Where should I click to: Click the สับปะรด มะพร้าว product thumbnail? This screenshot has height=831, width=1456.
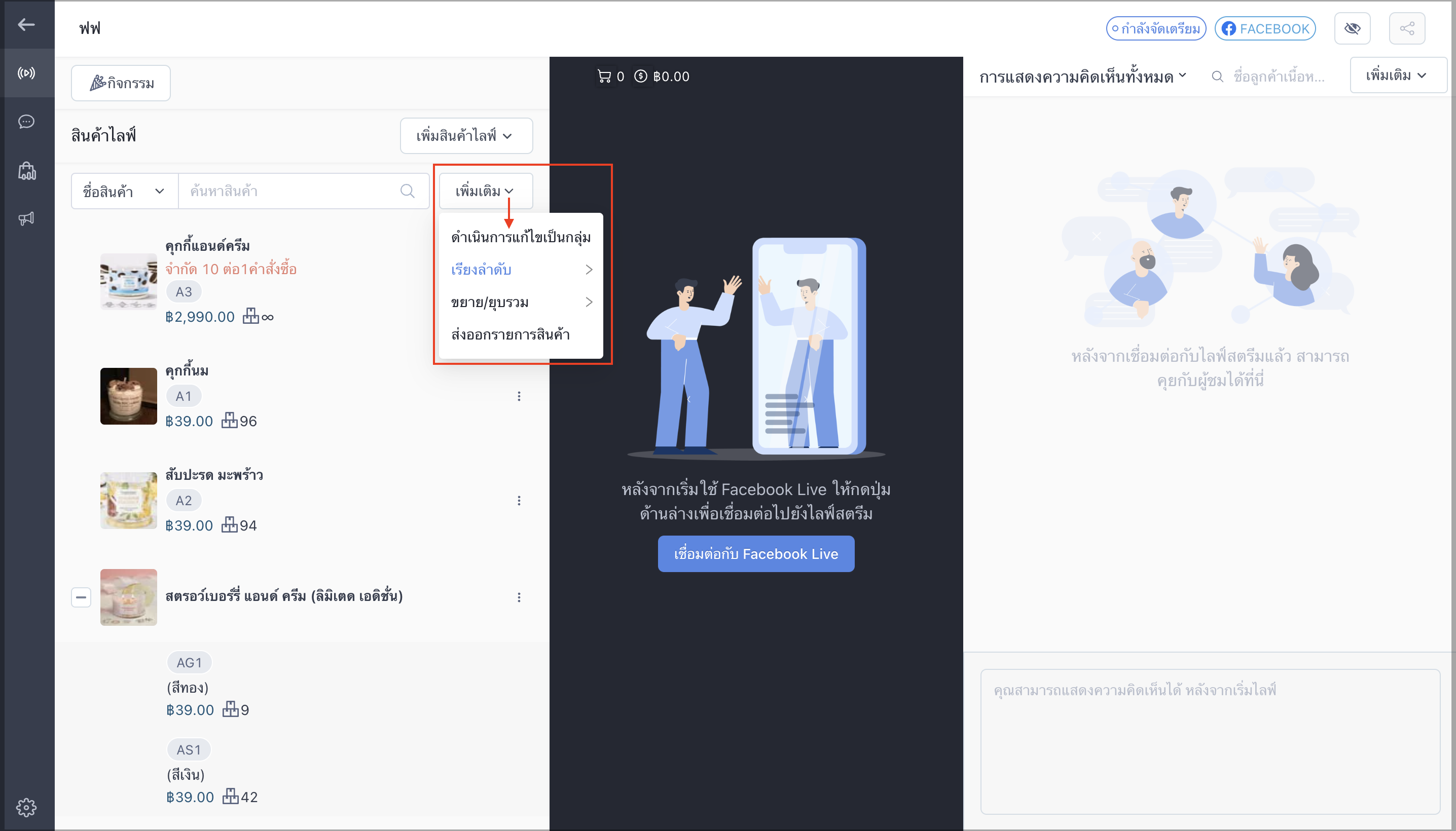[128, 501]
